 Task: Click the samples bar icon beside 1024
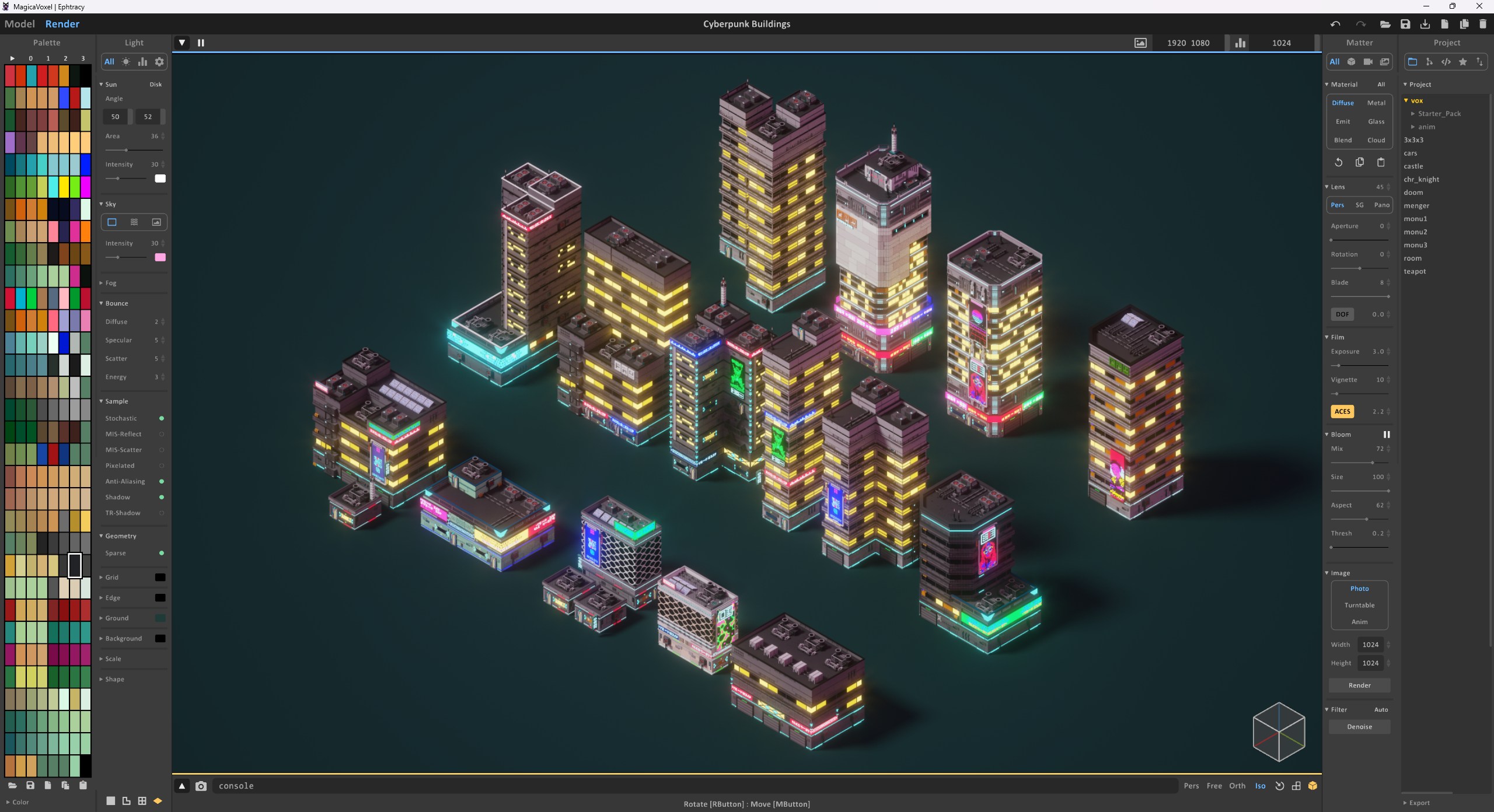[1240, 43]
